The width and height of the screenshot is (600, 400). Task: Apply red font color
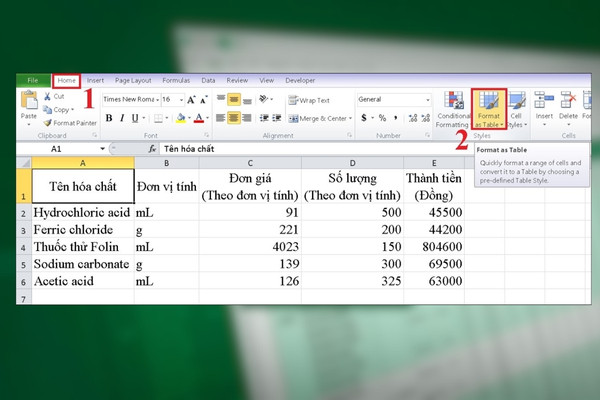[x=199, y=118]
